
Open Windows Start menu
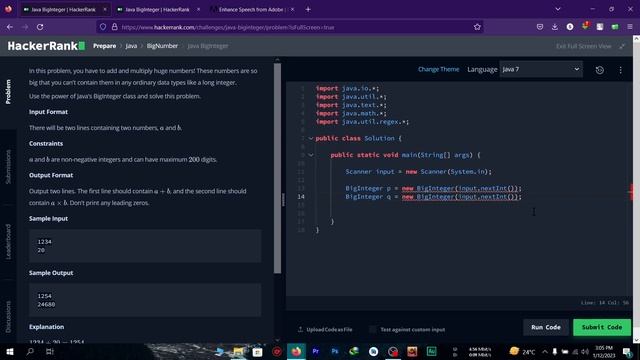tap(10, 351)
